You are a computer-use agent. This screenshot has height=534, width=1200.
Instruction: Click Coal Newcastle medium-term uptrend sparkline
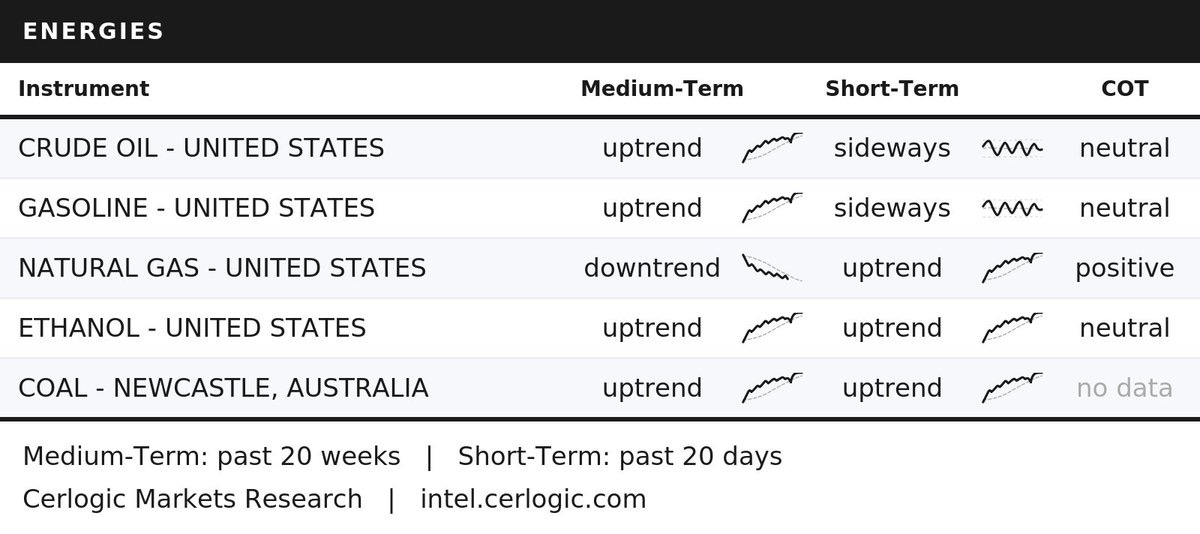point(772,388)
